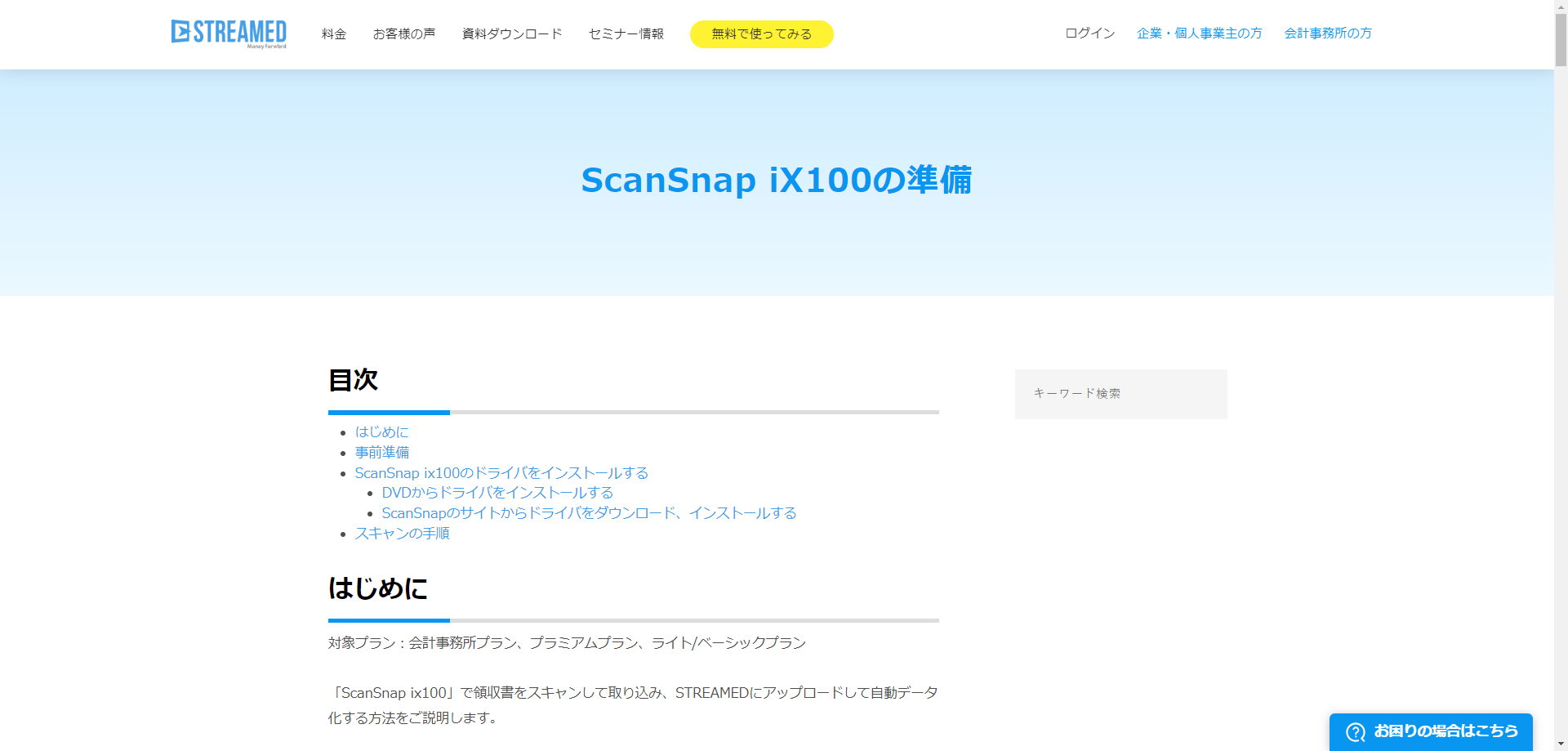Open the お客様の声 menu item

click(x=404, y=34)
